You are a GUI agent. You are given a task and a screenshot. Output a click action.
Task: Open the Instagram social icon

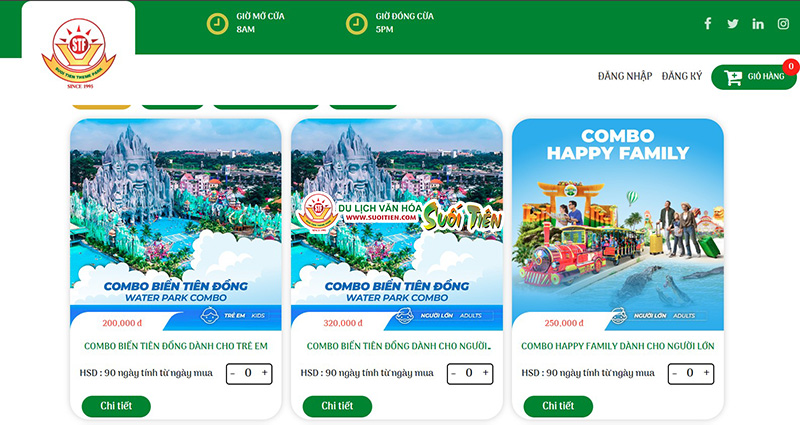click(783, 24)
